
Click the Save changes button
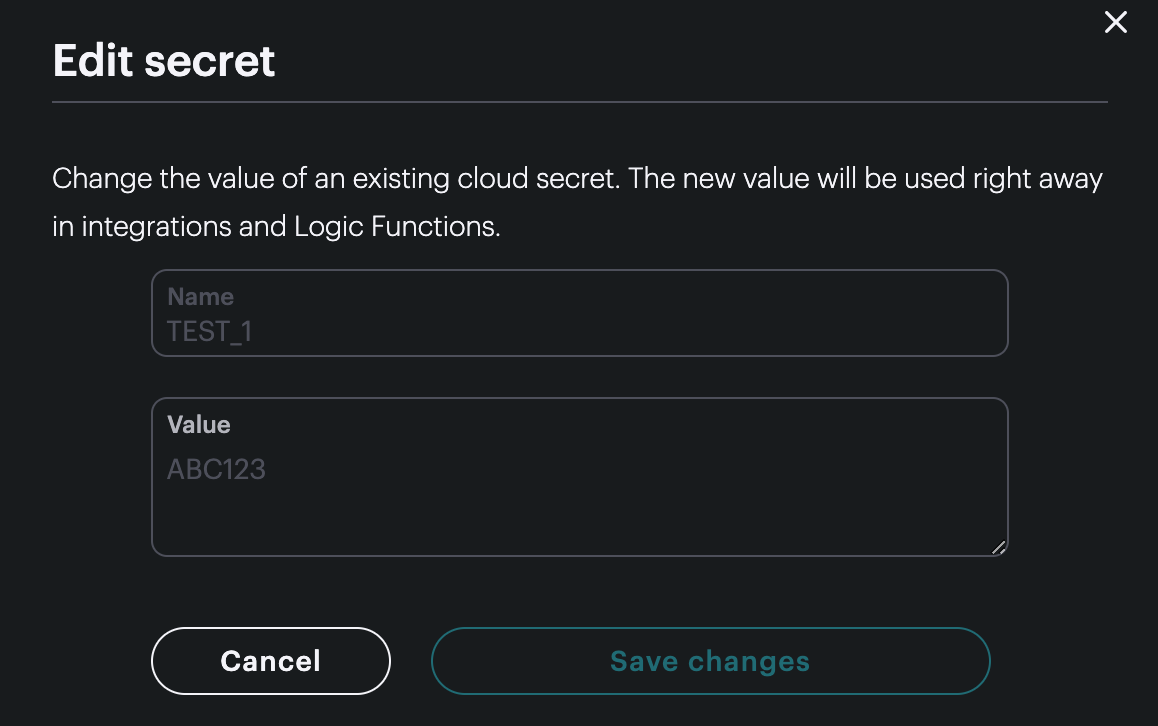(x=710, y=661)
